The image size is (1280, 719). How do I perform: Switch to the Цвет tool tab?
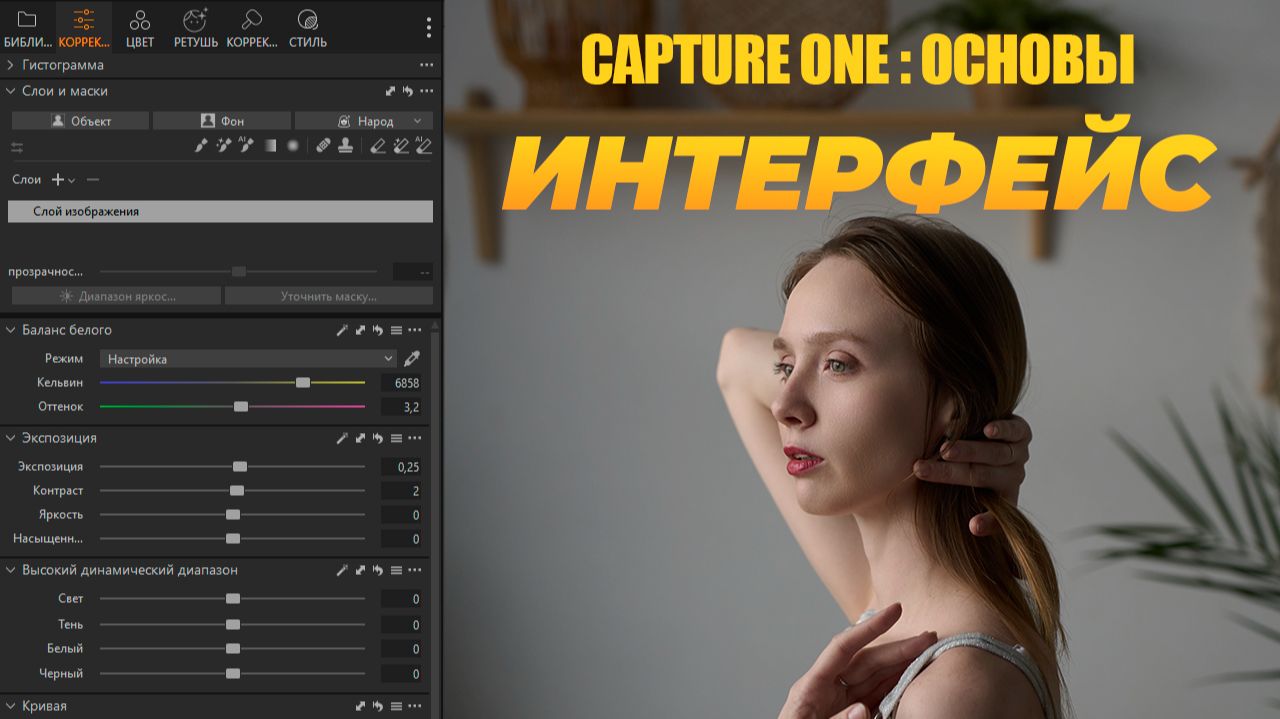pyautogui.click(x=140, y=28)
